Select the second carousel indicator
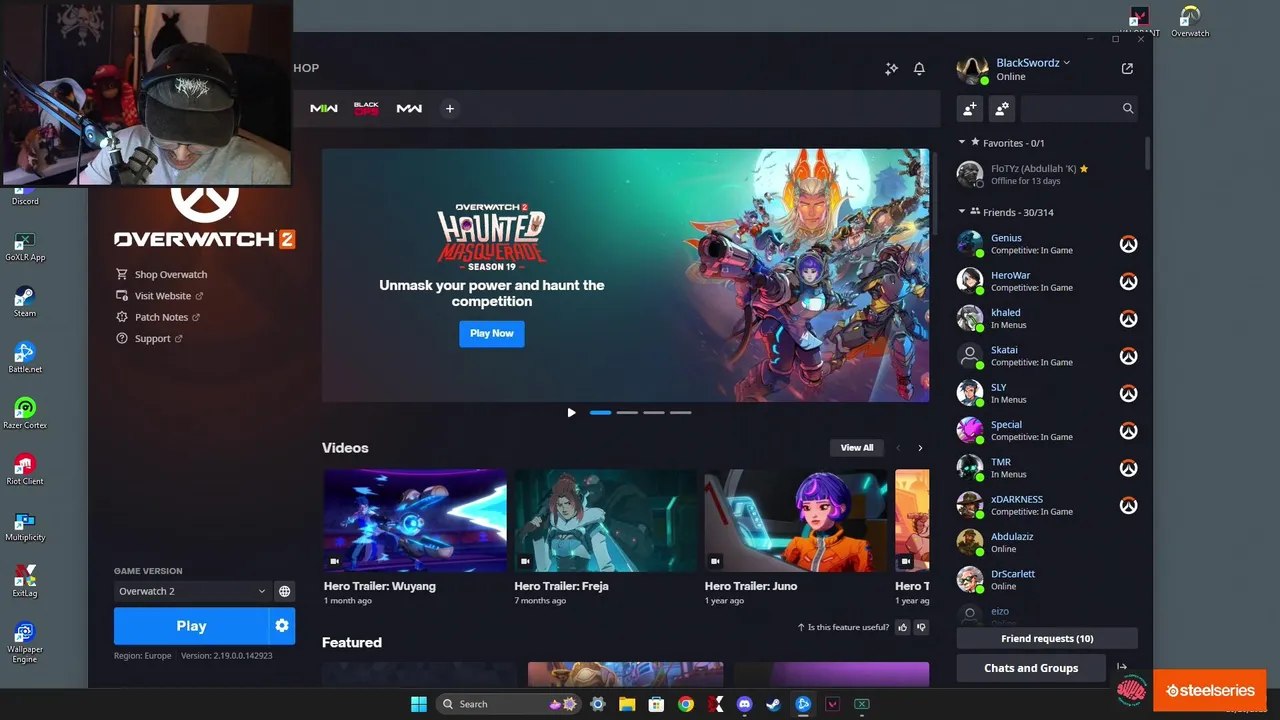 tap(627, 412)
